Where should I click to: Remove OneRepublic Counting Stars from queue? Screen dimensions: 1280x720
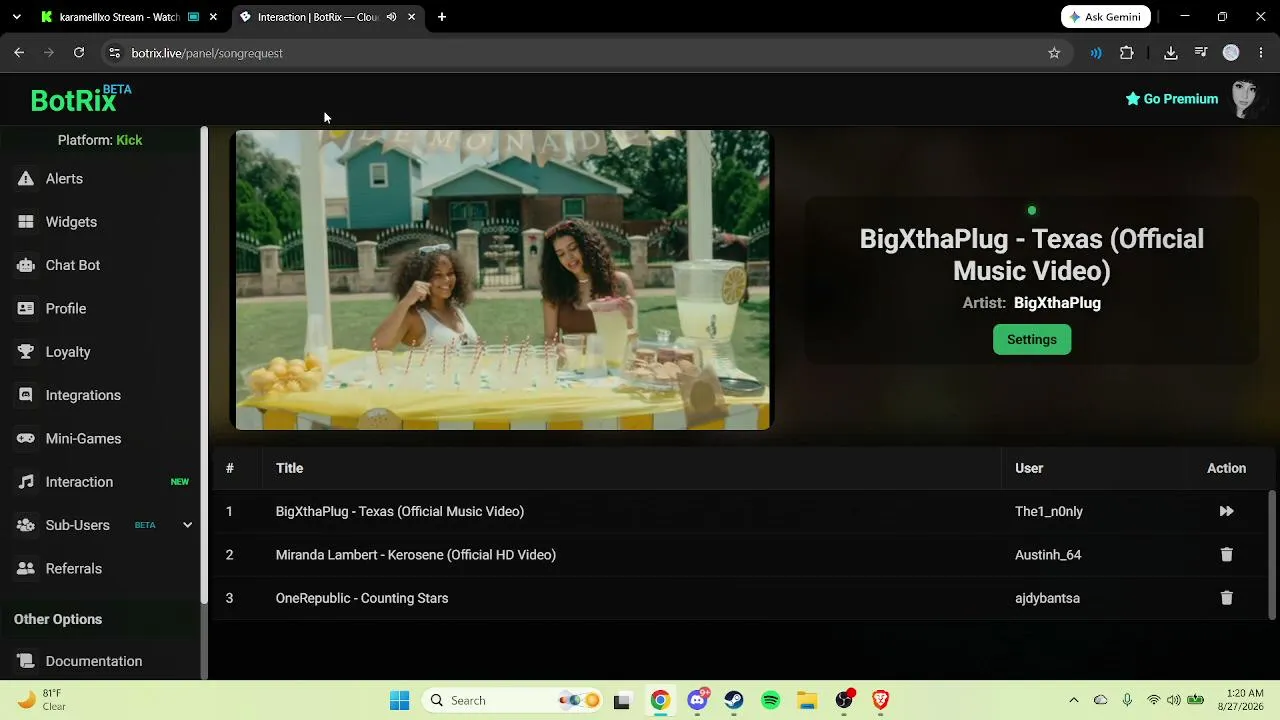(1226, 598)
